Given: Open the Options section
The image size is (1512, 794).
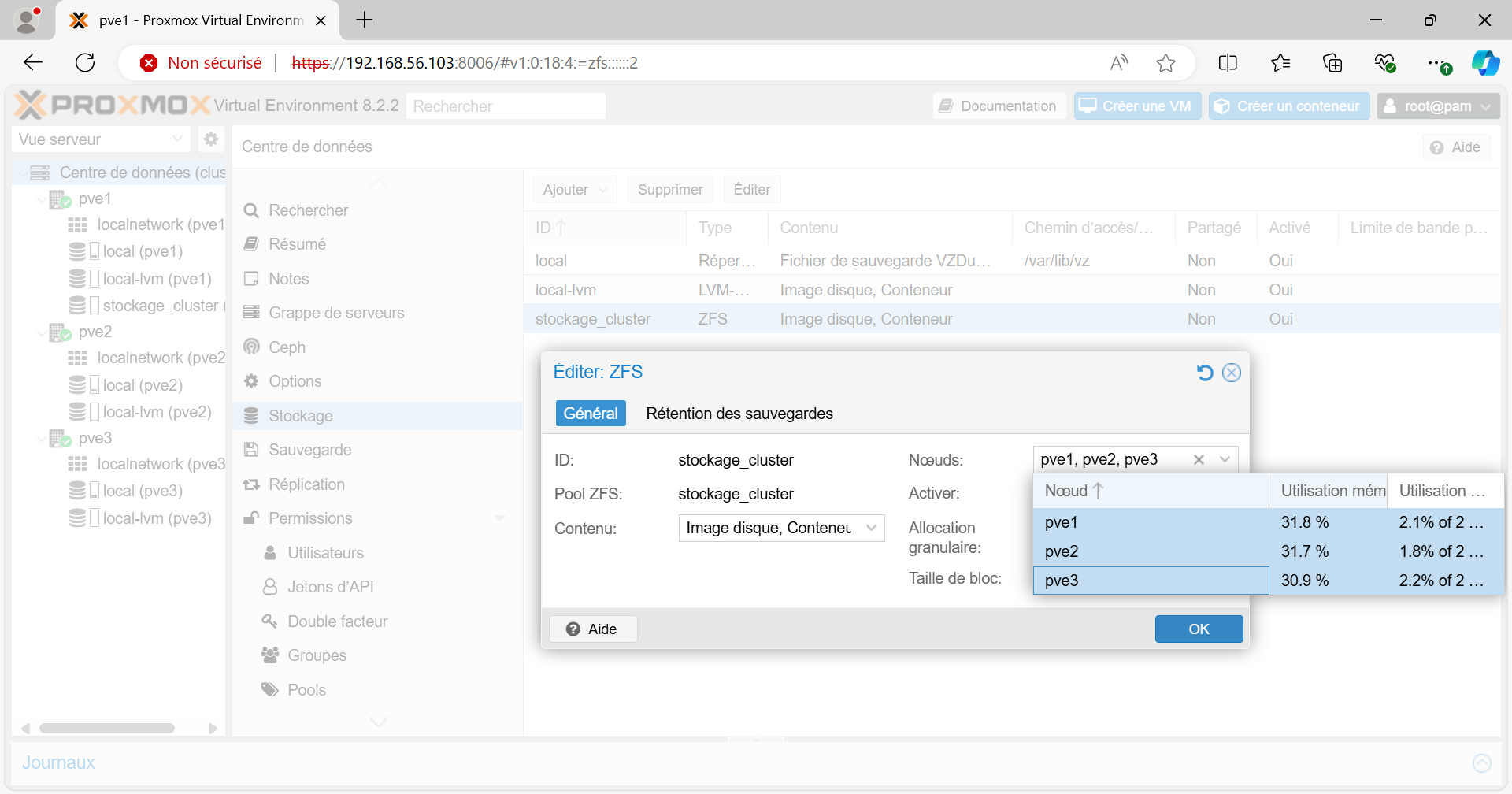Looking at the screenshot, I should pyautogui.click(x=377, y=381).
